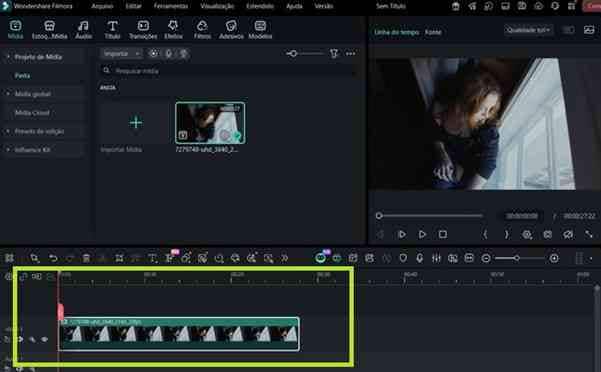Open the Arquivo menu

[102, 6]
